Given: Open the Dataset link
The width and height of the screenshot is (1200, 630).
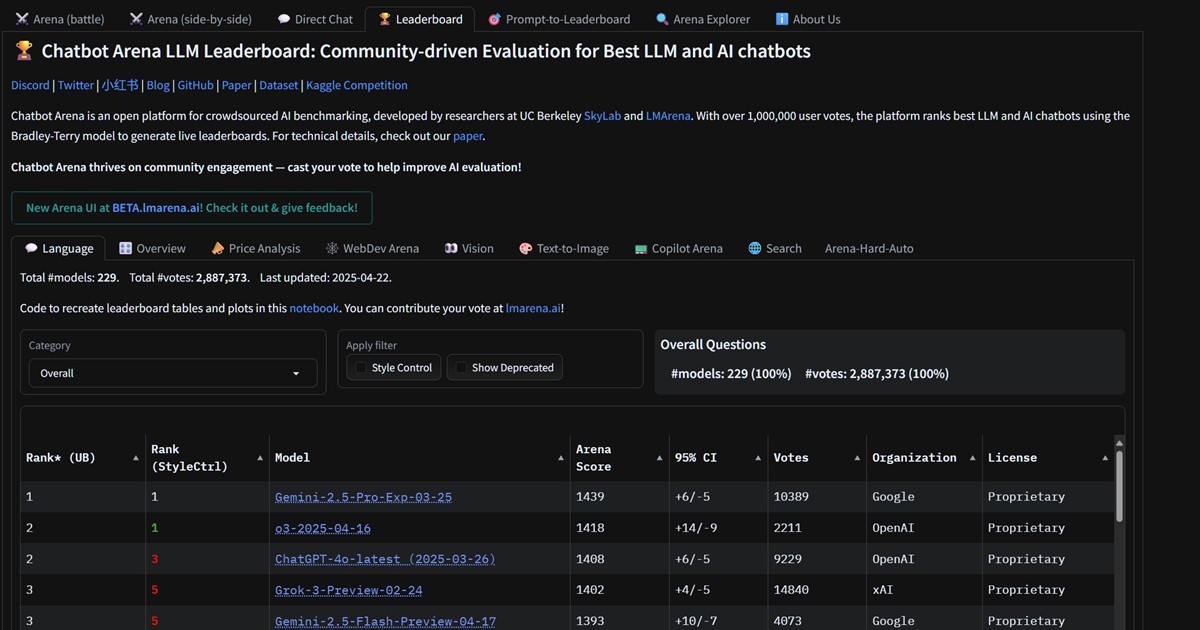Looking at the screenshot, I should pyautogui.click(x=279, y=85).
